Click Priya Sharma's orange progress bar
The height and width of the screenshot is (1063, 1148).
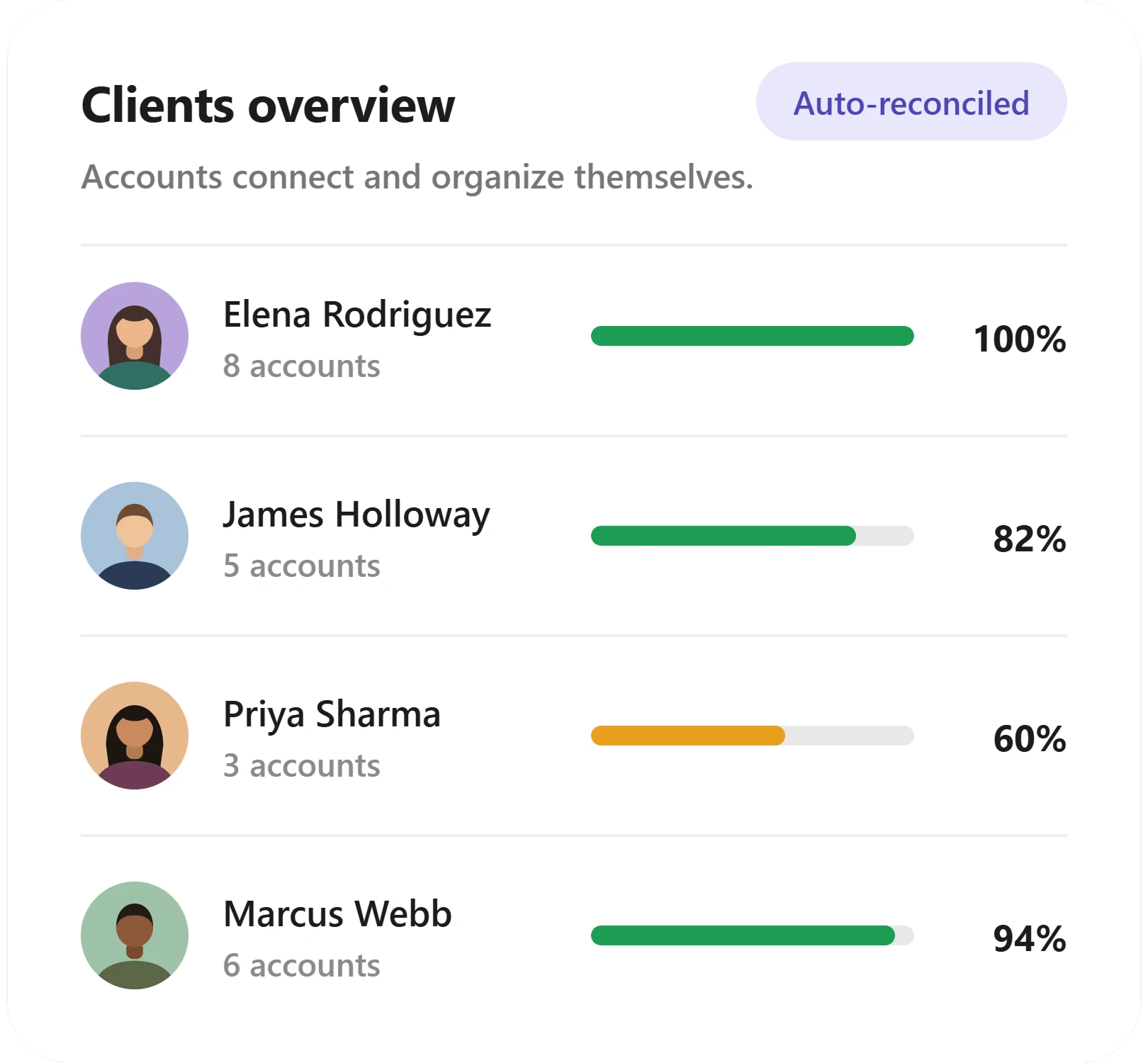[753, 736]
